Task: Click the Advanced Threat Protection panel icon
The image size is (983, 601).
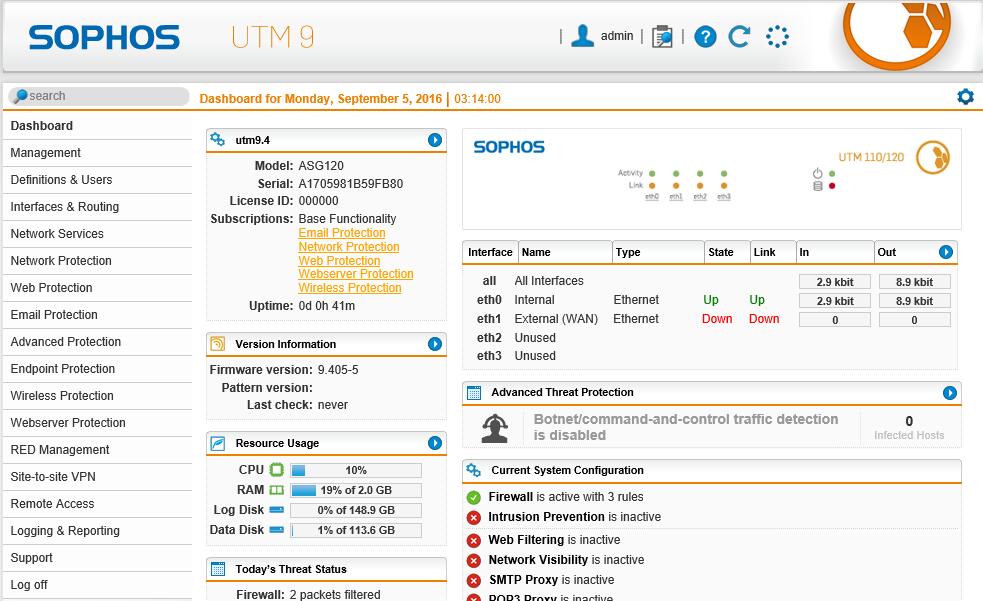Action: (474, 392)
